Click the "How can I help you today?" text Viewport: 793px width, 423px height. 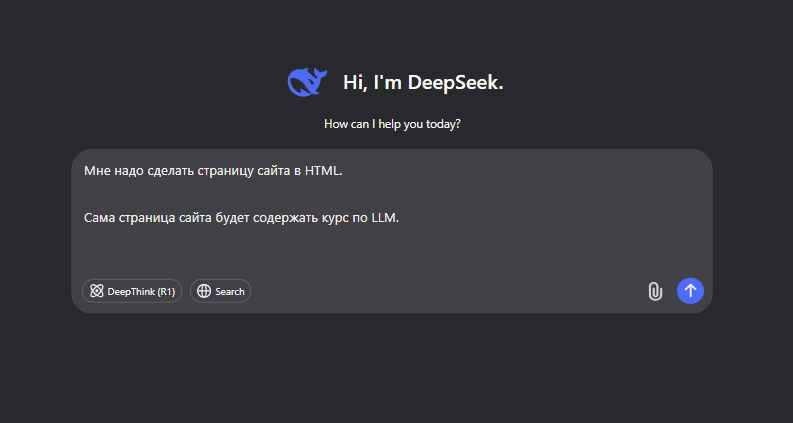[x=392, y=124]
